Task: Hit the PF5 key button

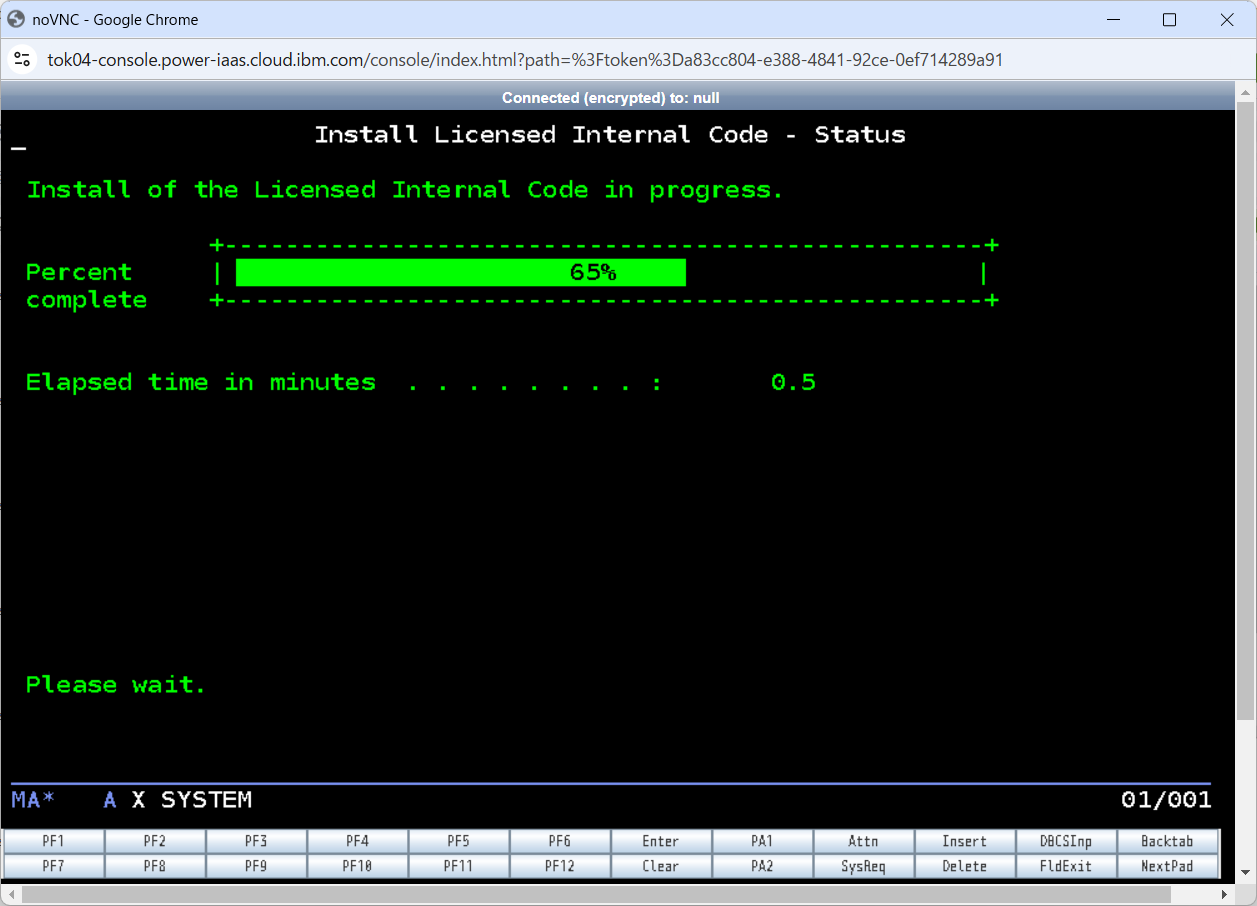Action: (x=458, y=841)
